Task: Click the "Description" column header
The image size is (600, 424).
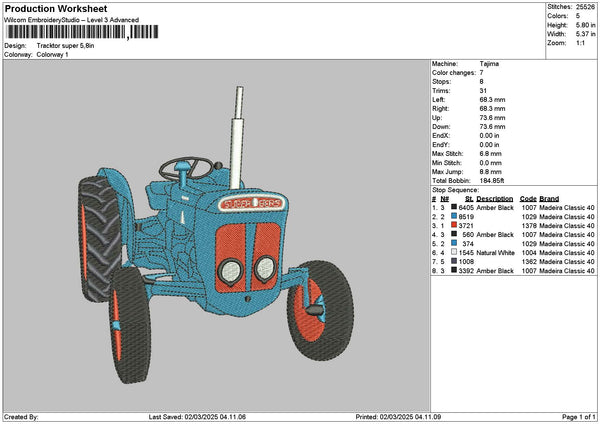Action: (494, 199)
